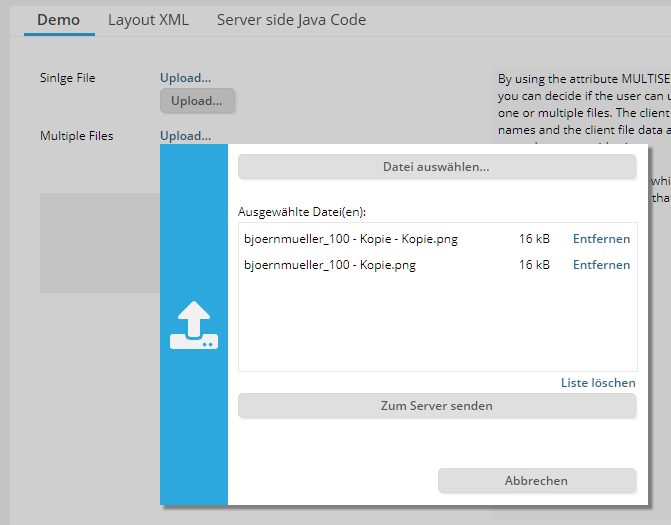This screenshot has width=671, height=525.
Task: Click Entfernen for bjoernmueller_100 - Kopie.png
Action: pos(601,265)
